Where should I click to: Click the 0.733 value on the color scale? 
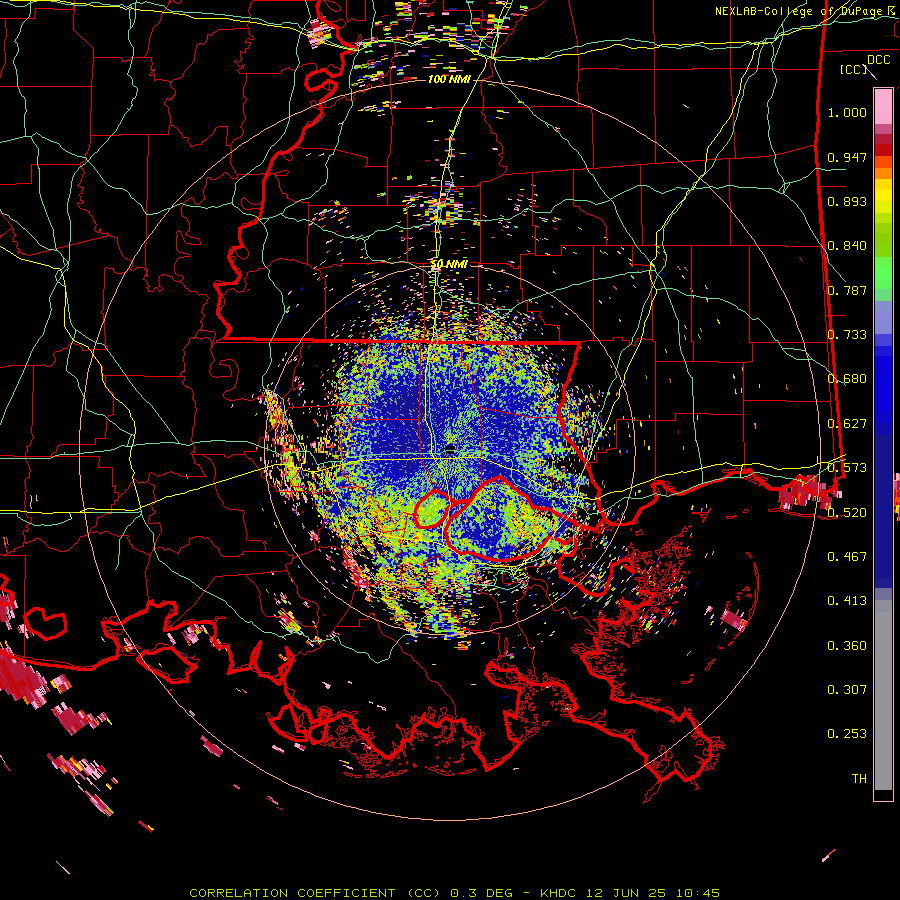click(x=847, y=335)
